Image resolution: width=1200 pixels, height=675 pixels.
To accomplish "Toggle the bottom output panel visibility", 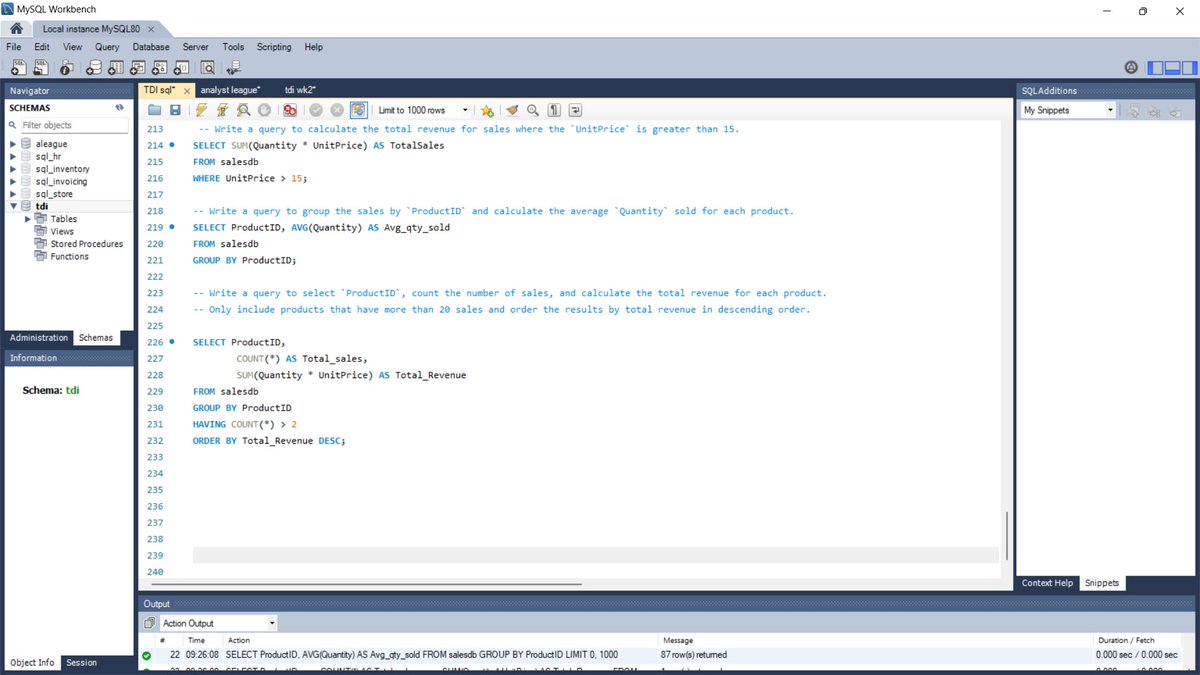I will tap(1172, 67).
